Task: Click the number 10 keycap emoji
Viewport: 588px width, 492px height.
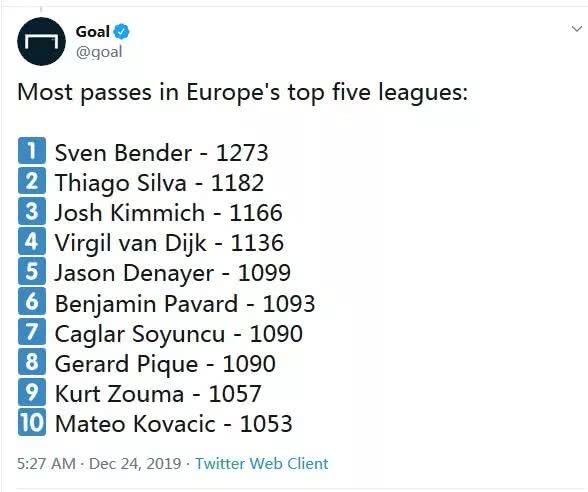Action: (32, 422)
